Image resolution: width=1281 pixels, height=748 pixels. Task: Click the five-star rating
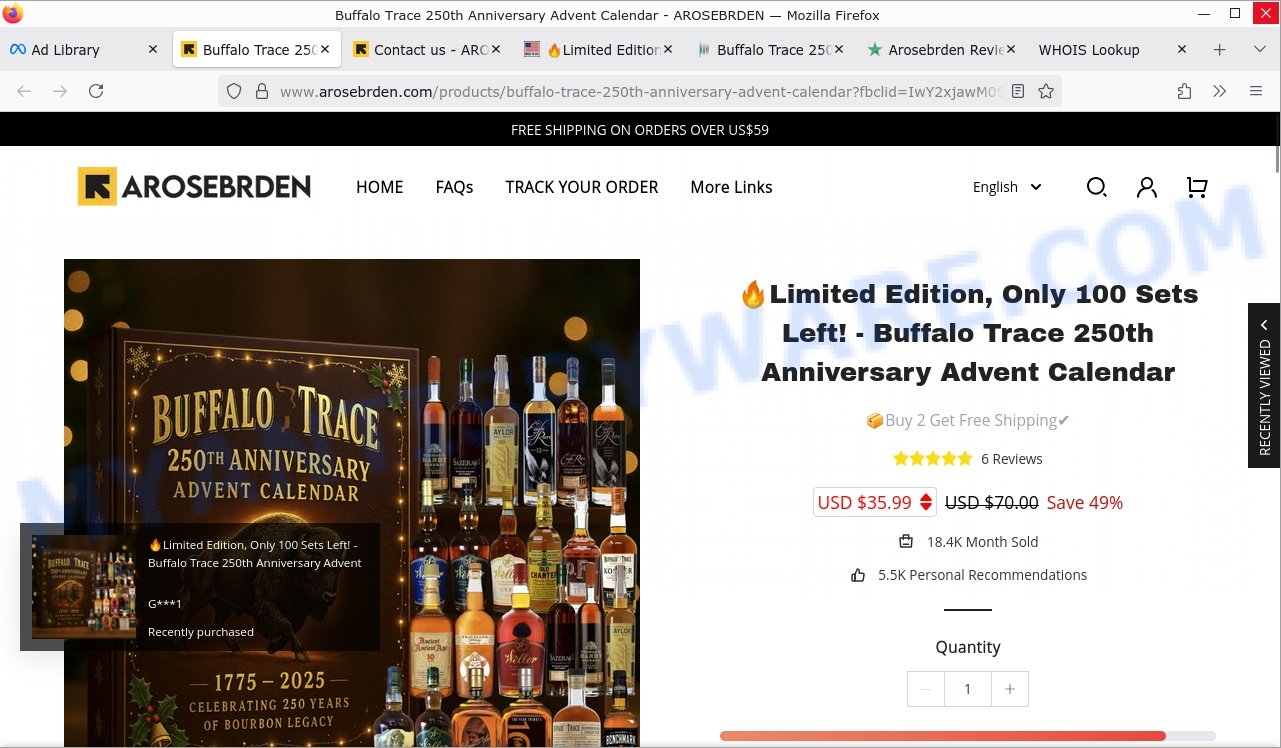pos(933,459)
